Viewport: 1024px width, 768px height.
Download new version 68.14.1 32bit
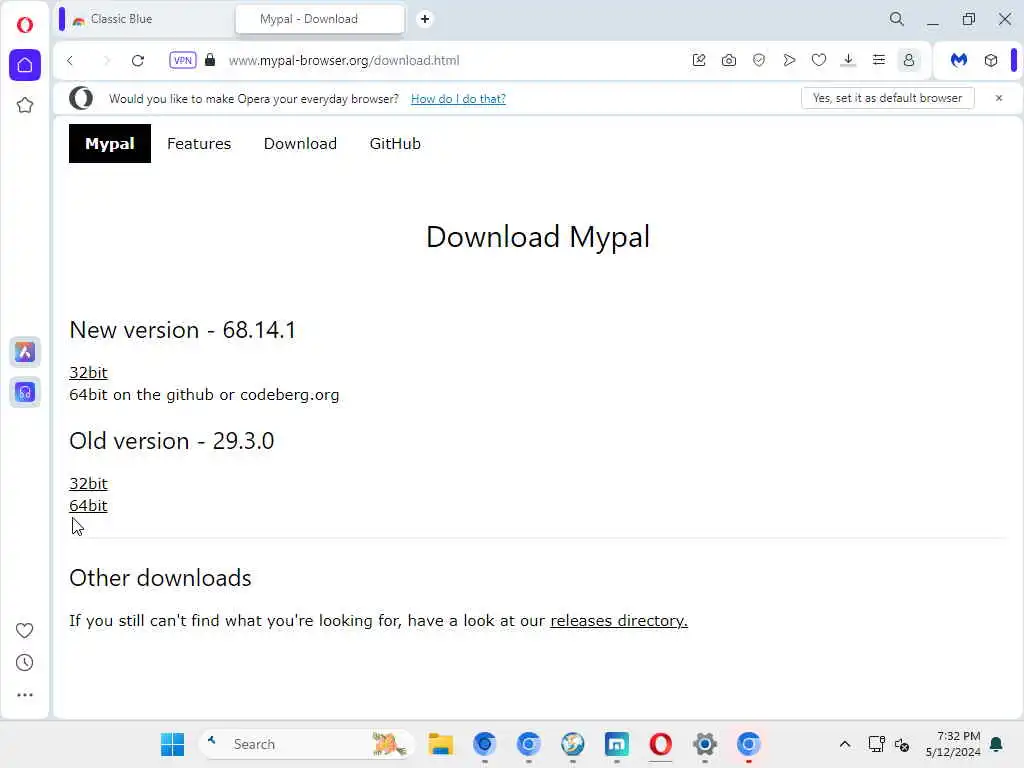tap(88, 372)
